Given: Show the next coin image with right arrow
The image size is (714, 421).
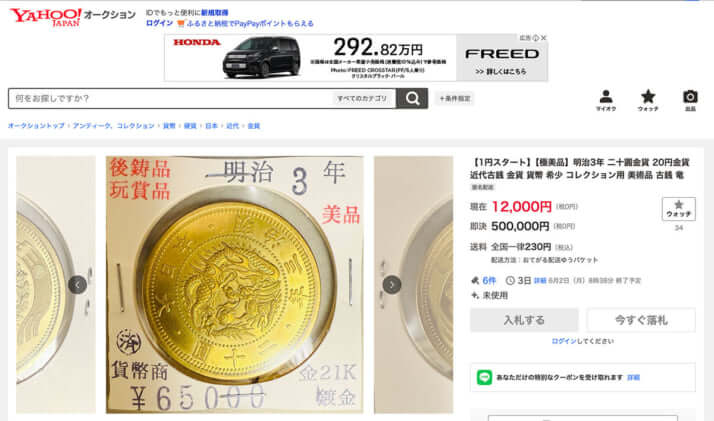Looking at the screenshot, I should click(392, 285).
